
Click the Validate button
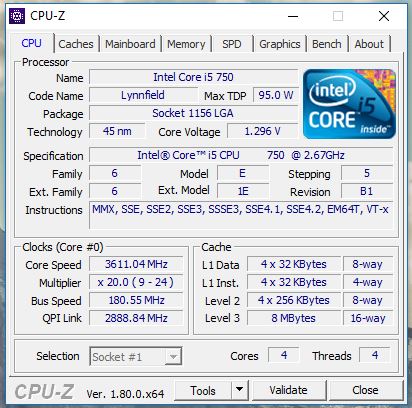click(289, 390)
